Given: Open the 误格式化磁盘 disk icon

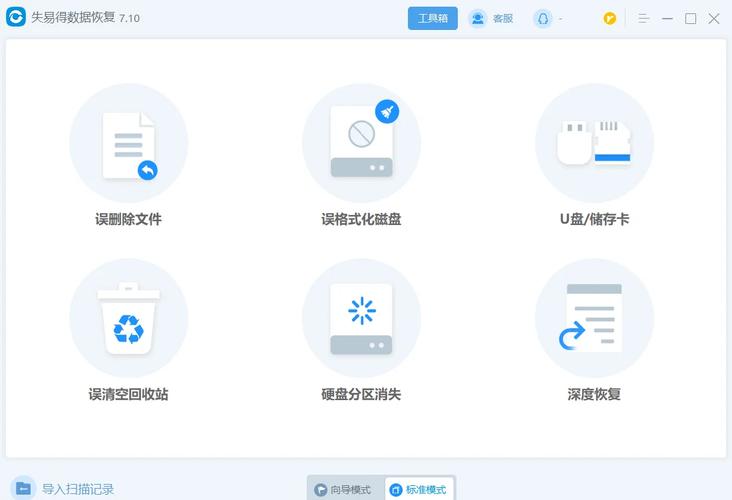Looking at the screenshot, I should pyautogui.click(x=361, y=143).
